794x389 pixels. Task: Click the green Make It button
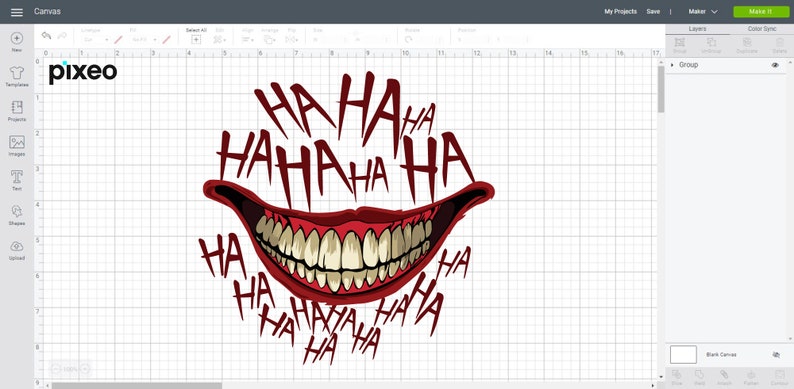pyautogui.click(x=761, y=12)
